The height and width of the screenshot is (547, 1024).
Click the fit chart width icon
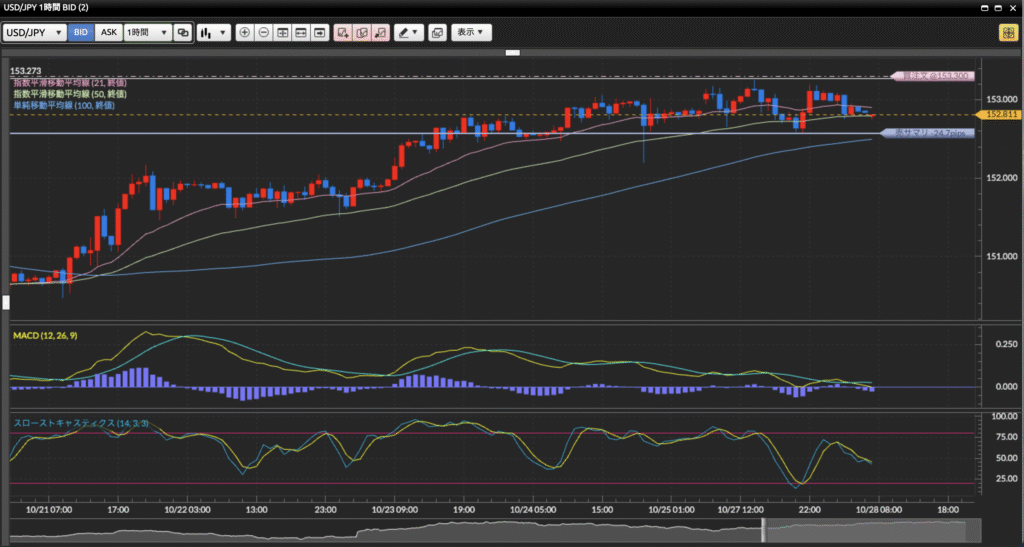click(301, 32)
